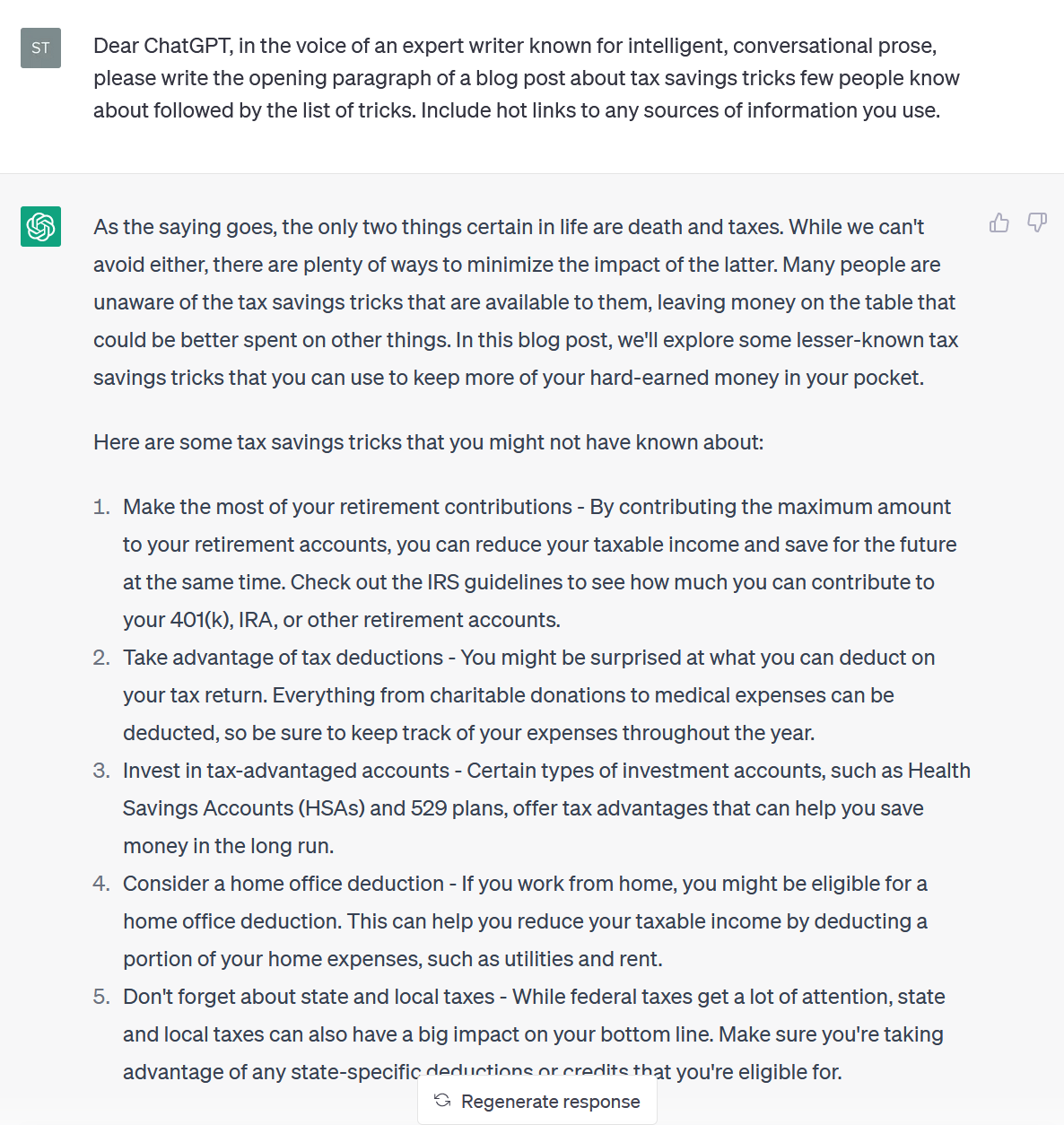Click the list number "3." marker
The image size is (1064, 1125).
pyautogui.click(x=101, y=771)
